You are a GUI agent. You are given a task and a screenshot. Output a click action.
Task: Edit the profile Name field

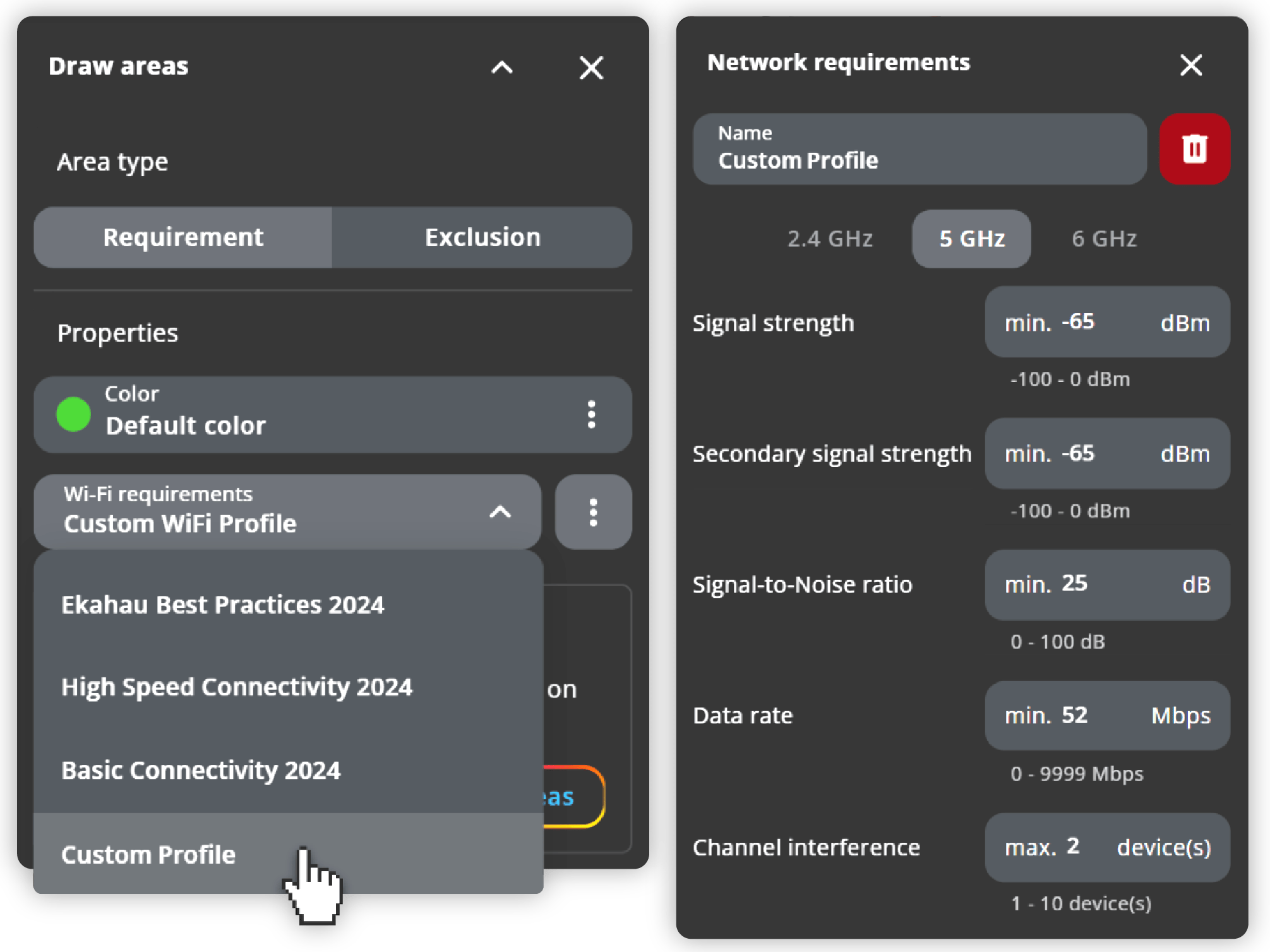click(x=920, y=149)
